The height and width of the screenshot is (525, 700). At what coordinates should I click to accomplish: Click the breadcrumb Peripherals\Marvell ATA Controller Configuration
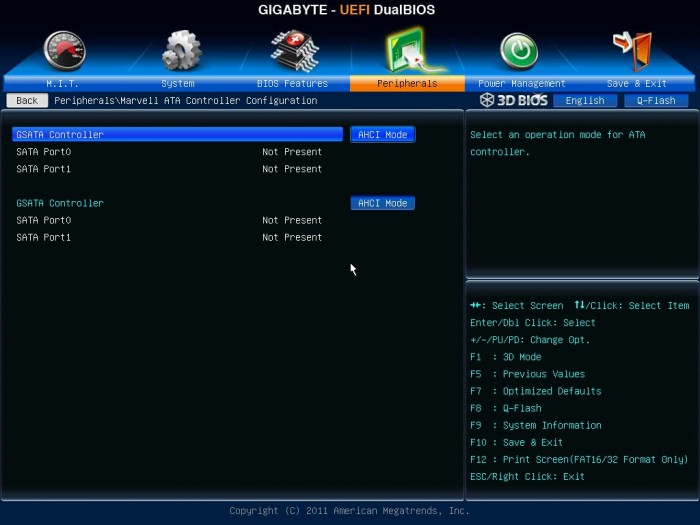[x=186, y=100]
